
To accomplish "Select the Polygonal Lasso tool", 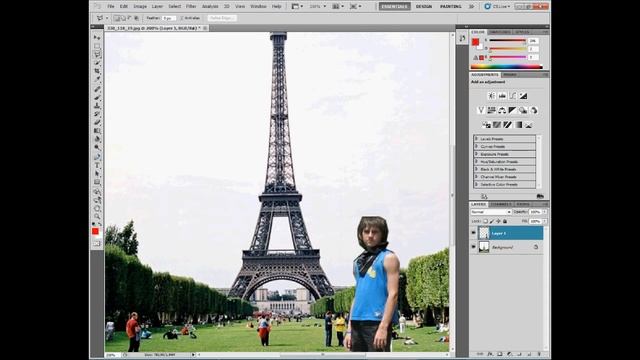I will [97, 54].
